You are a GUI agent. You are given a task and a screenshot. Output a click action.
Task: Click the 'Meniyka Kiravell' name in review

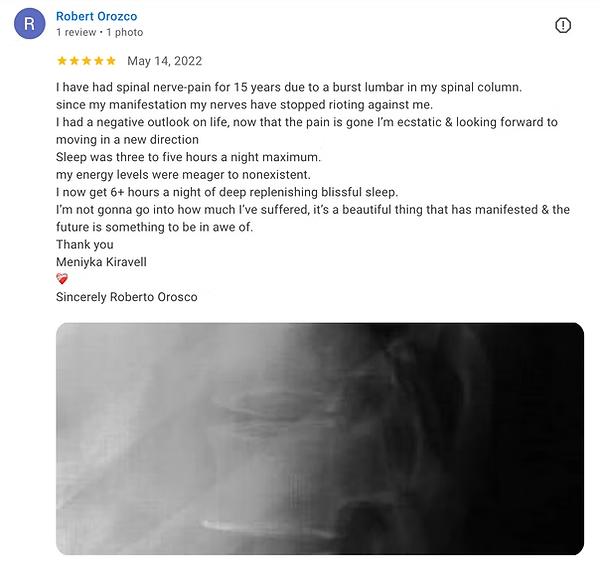(101, 262)
